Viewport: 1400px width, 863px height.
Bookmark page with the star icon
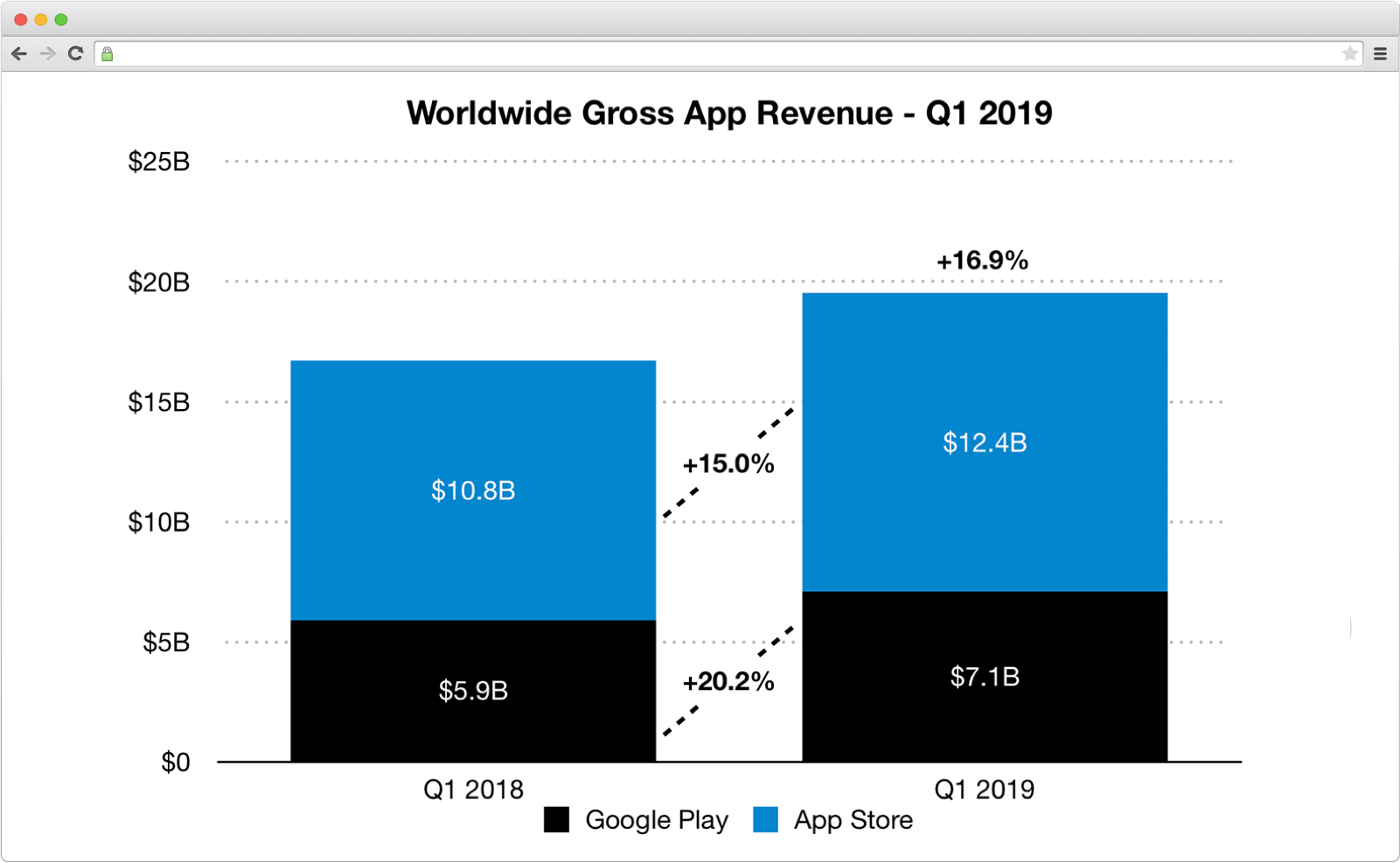(x=1350, y=53)
